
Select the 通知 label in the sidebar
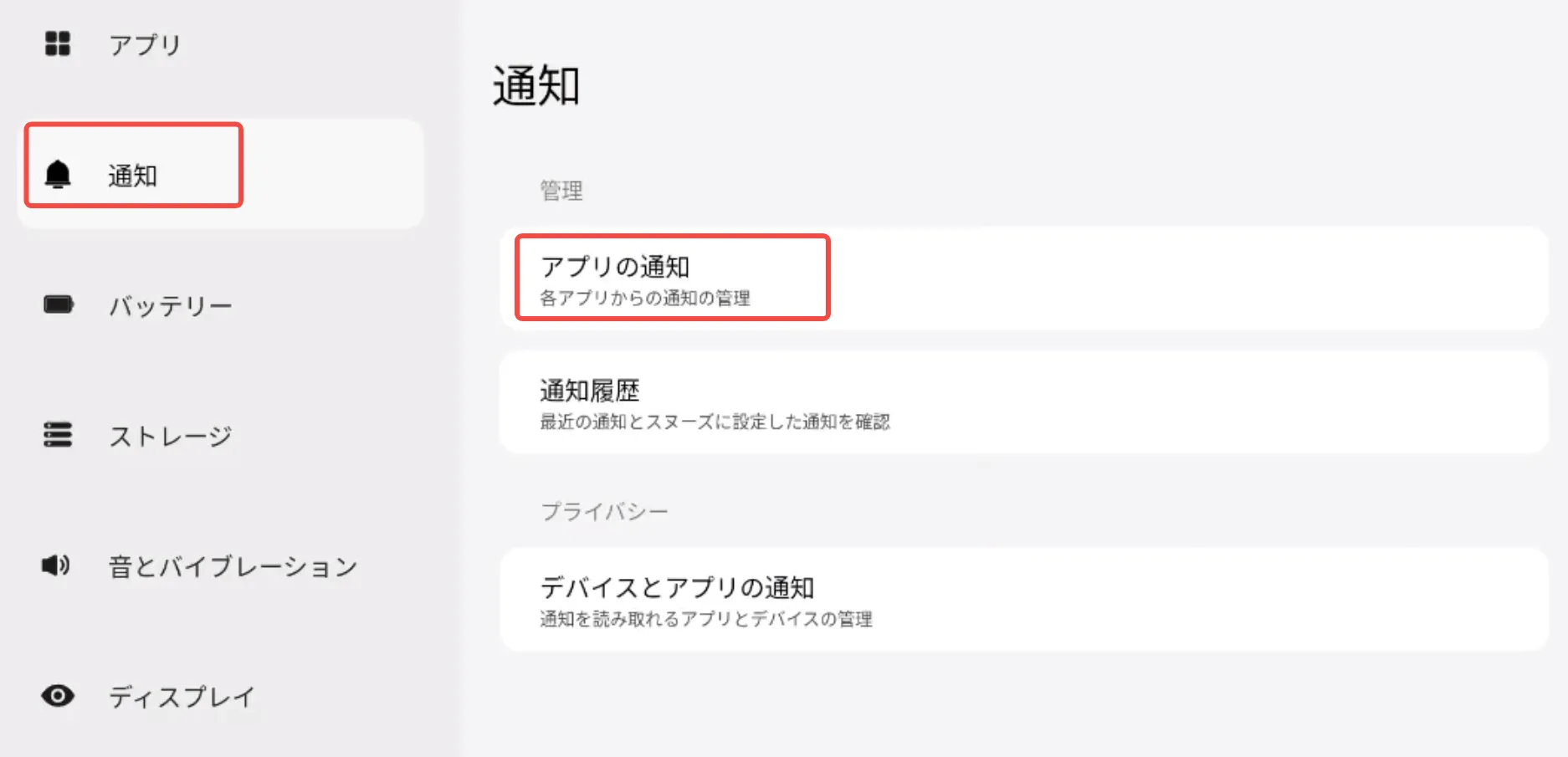click(x=132, y=176)
